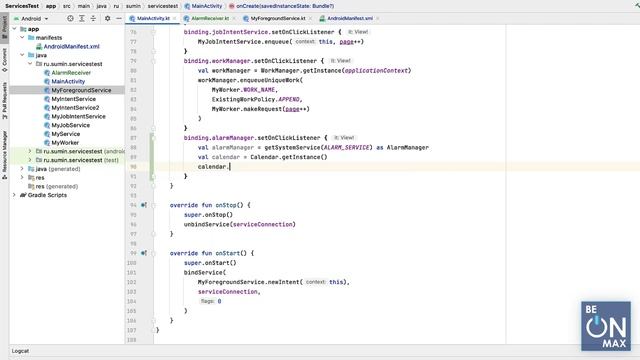This screenshot has height=360, width=640.
Task: Select MyForegroundService in project tree
Action: pos(81,90)
